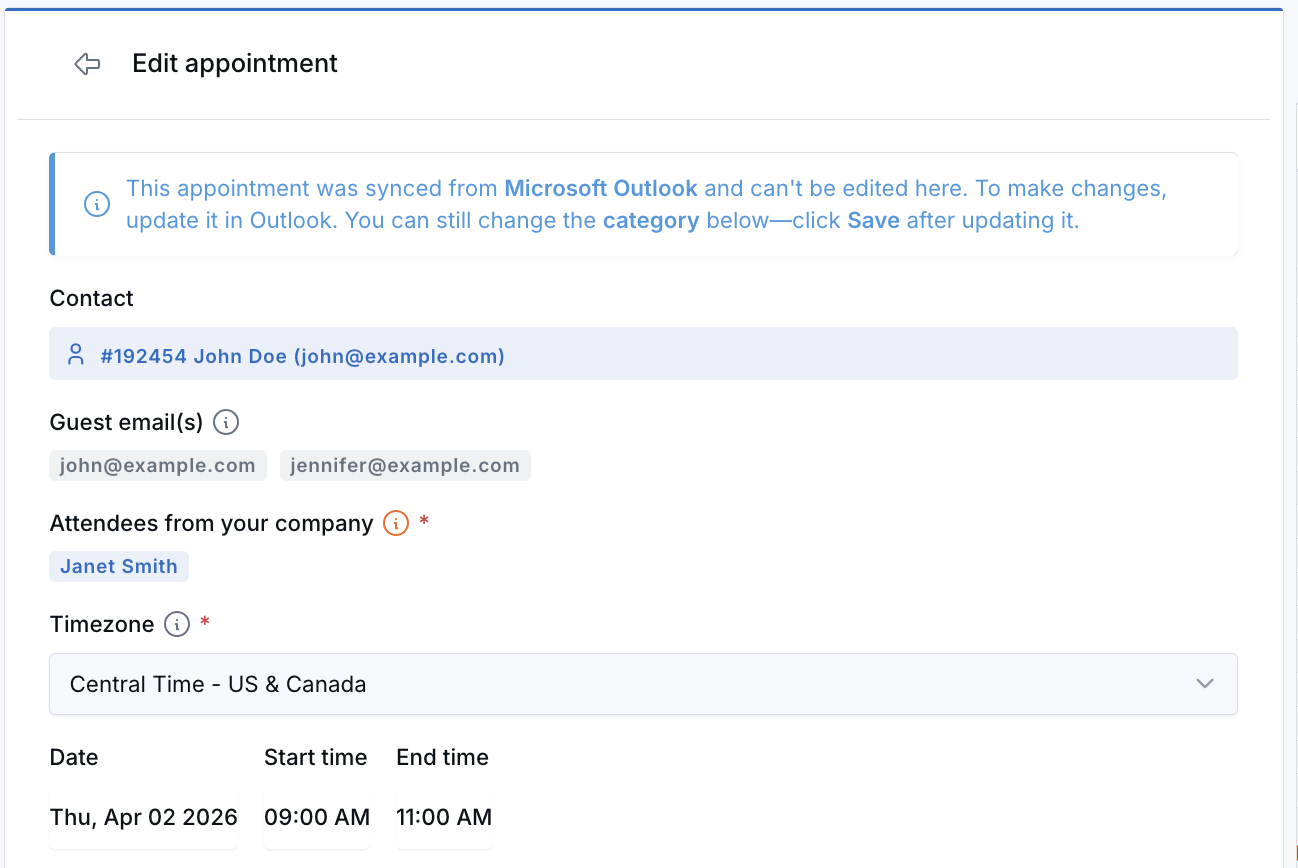This screenshot has height=868, width=1298.
Task: Click the red asterisk beside Timezone
Action: tap(203, 620)
